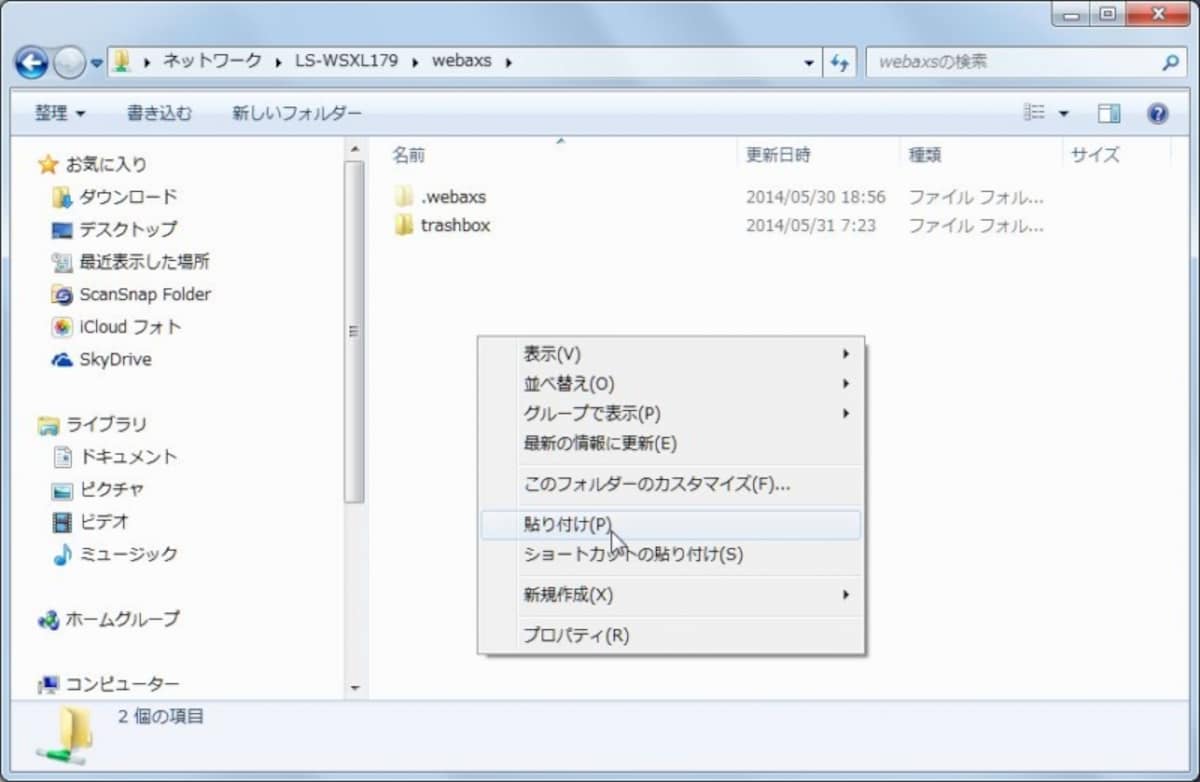Screen dimensions: 1200x782
Task: Sort by the 種類 column header
Action: pos(924,155)
